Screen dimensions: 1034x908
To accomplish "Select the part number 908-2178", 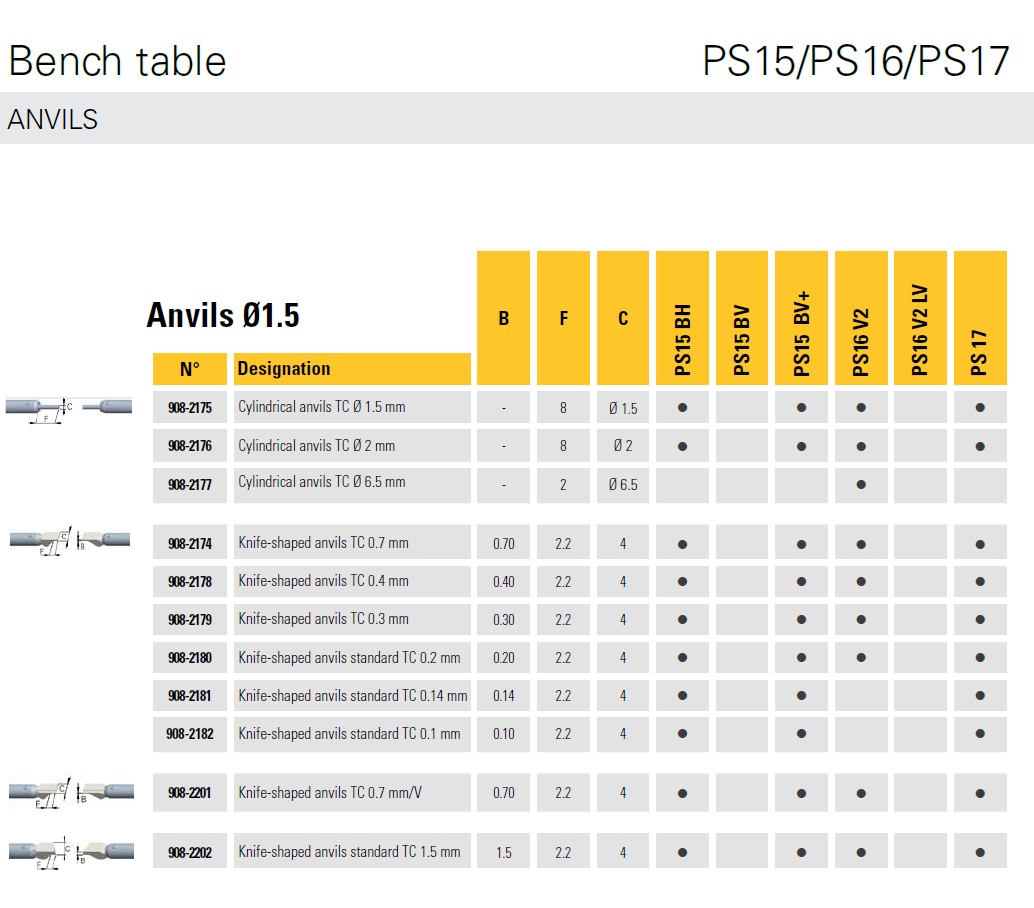I will point(190,582).
